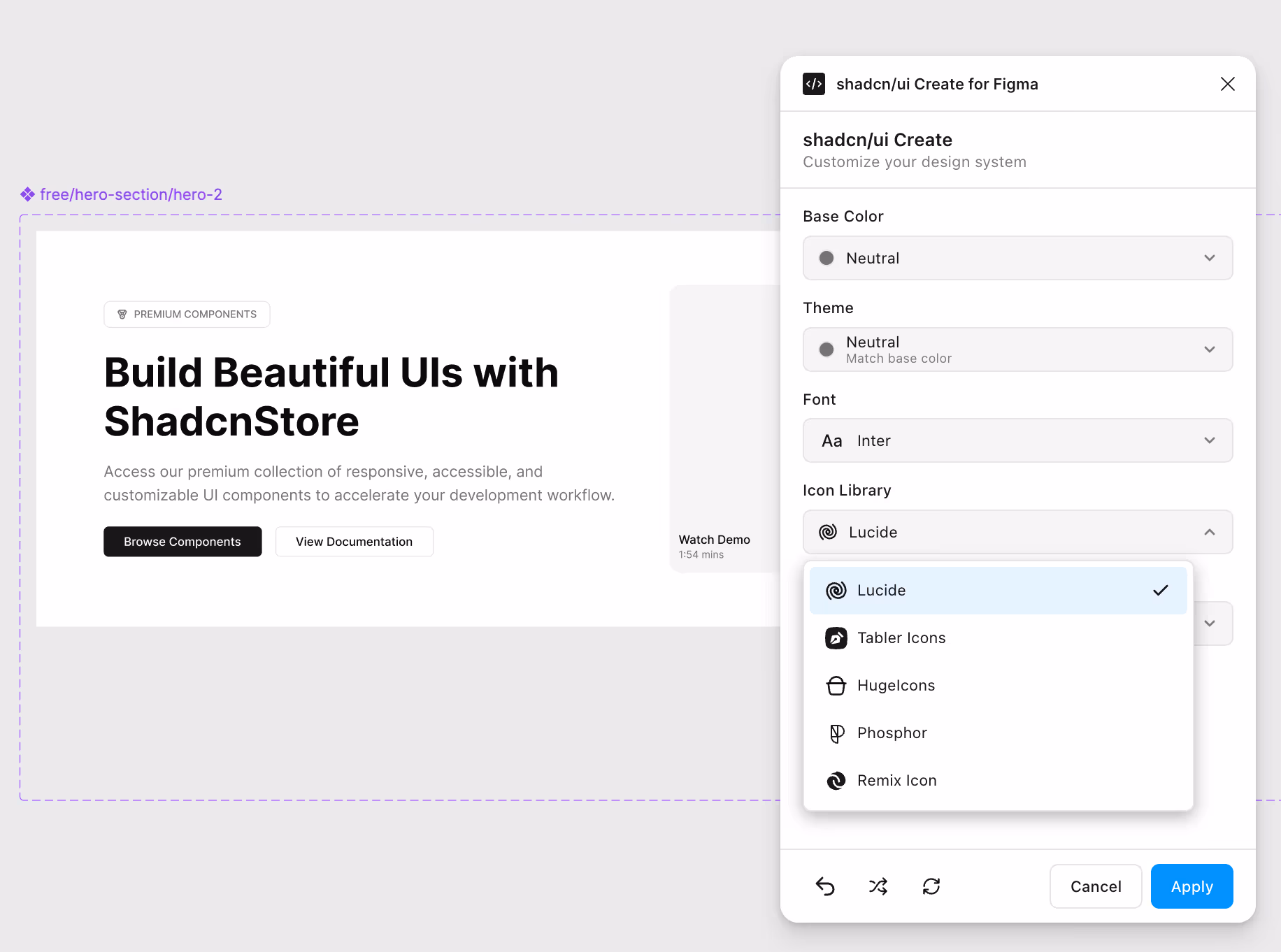This screenshot has height=952, width=1281.
Task: Click the refresh reset icon
Action: 931,886
